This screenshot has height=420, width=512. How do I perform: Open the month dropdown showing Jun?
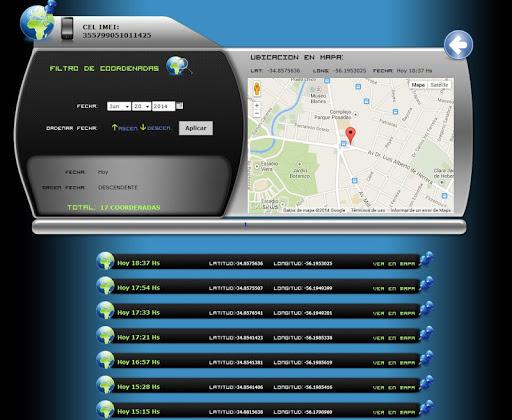point(119,106)
